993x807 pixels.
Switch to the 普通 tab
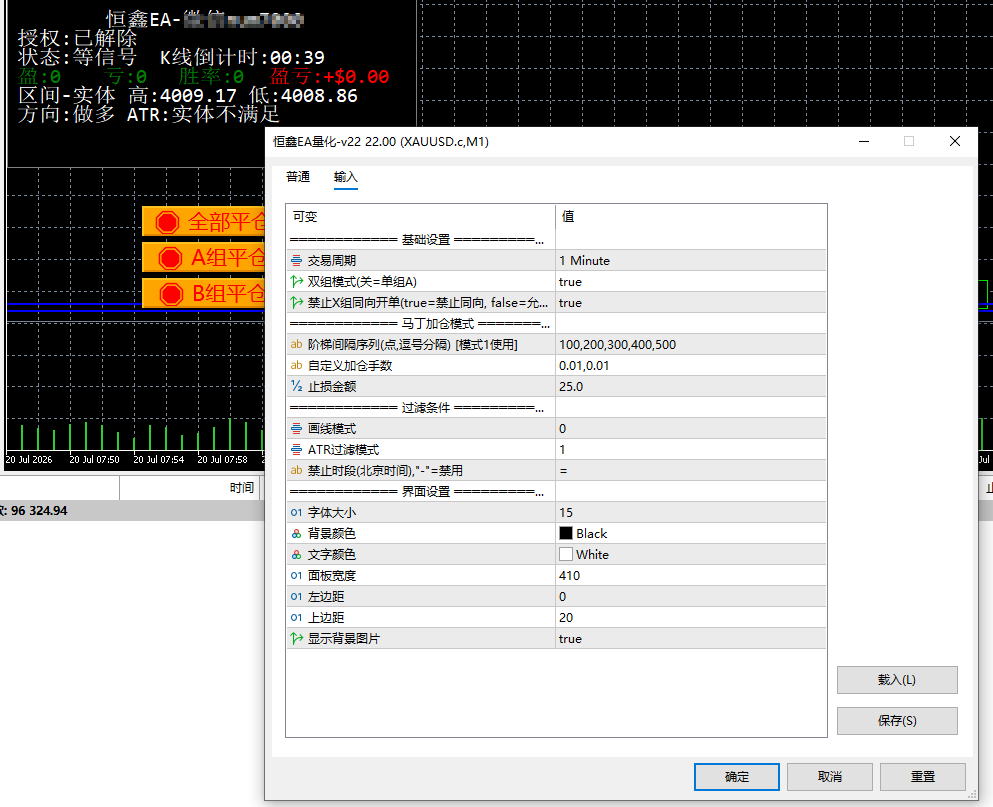pyautogui.click(x=298, y=177)
